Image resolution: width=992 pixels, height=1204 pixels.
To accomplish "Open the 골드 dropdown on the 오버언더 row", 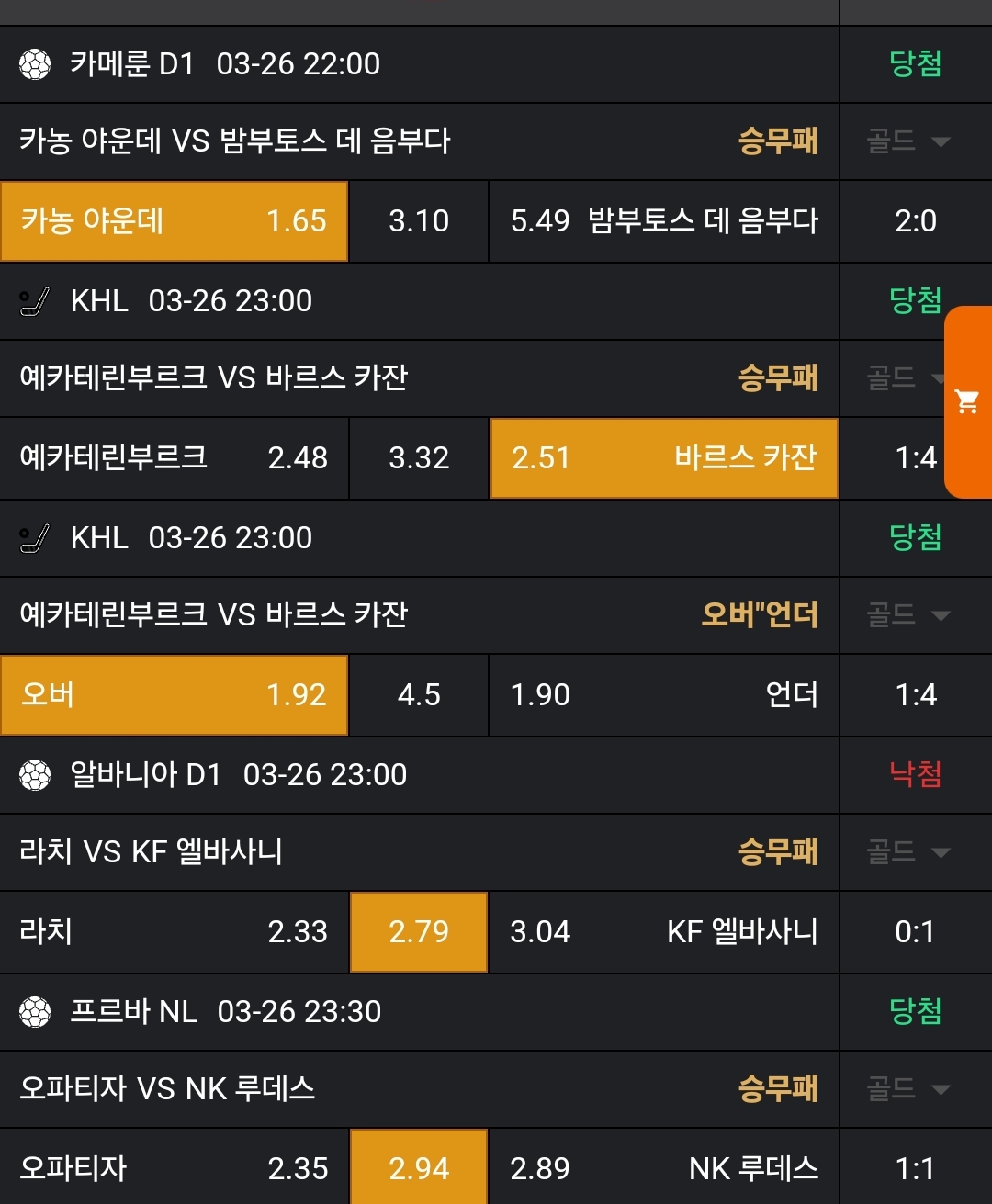I will click(x=908, y=615).
